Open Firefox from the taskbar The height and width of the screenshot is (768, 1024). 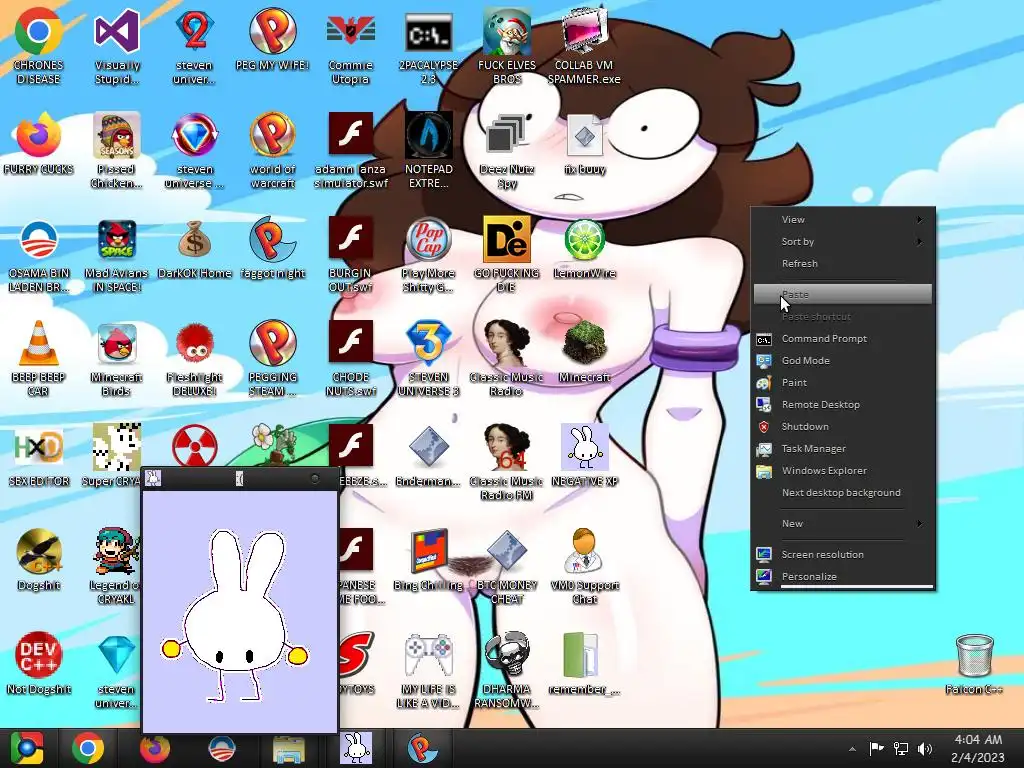click(x=155, y=748)
